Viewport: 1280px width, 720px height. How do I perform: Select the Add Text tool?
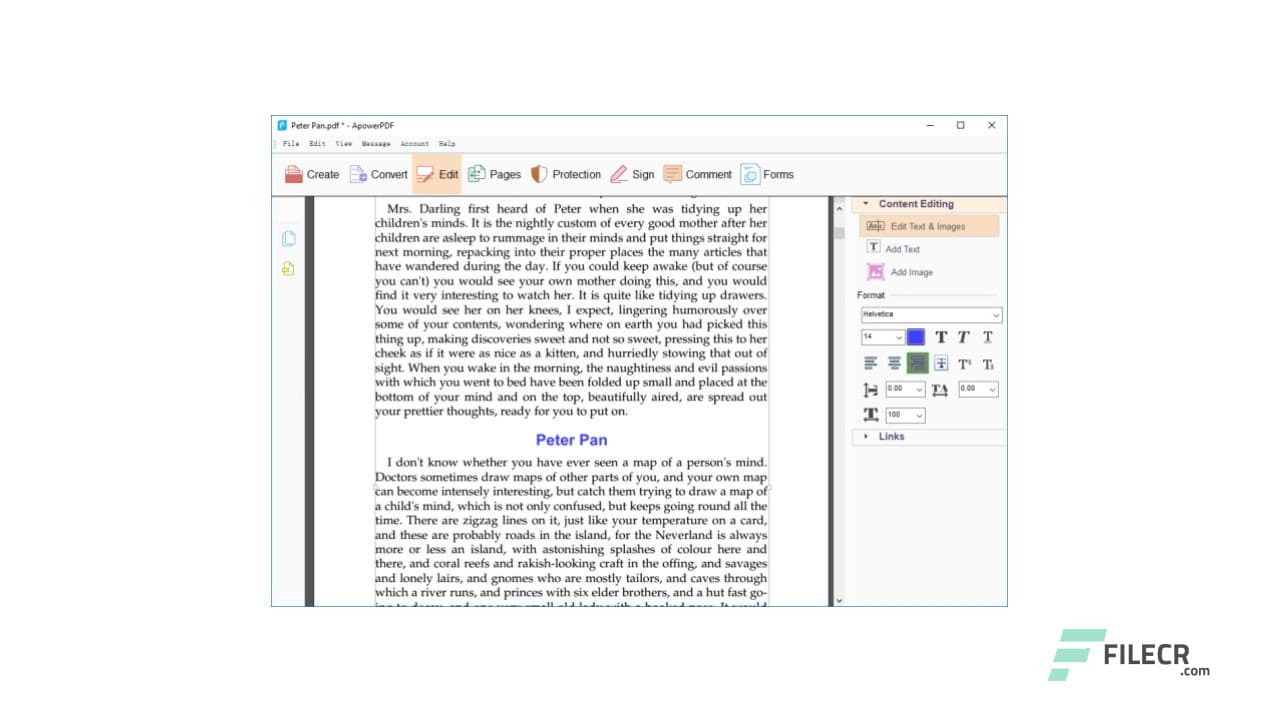(898, 248)
